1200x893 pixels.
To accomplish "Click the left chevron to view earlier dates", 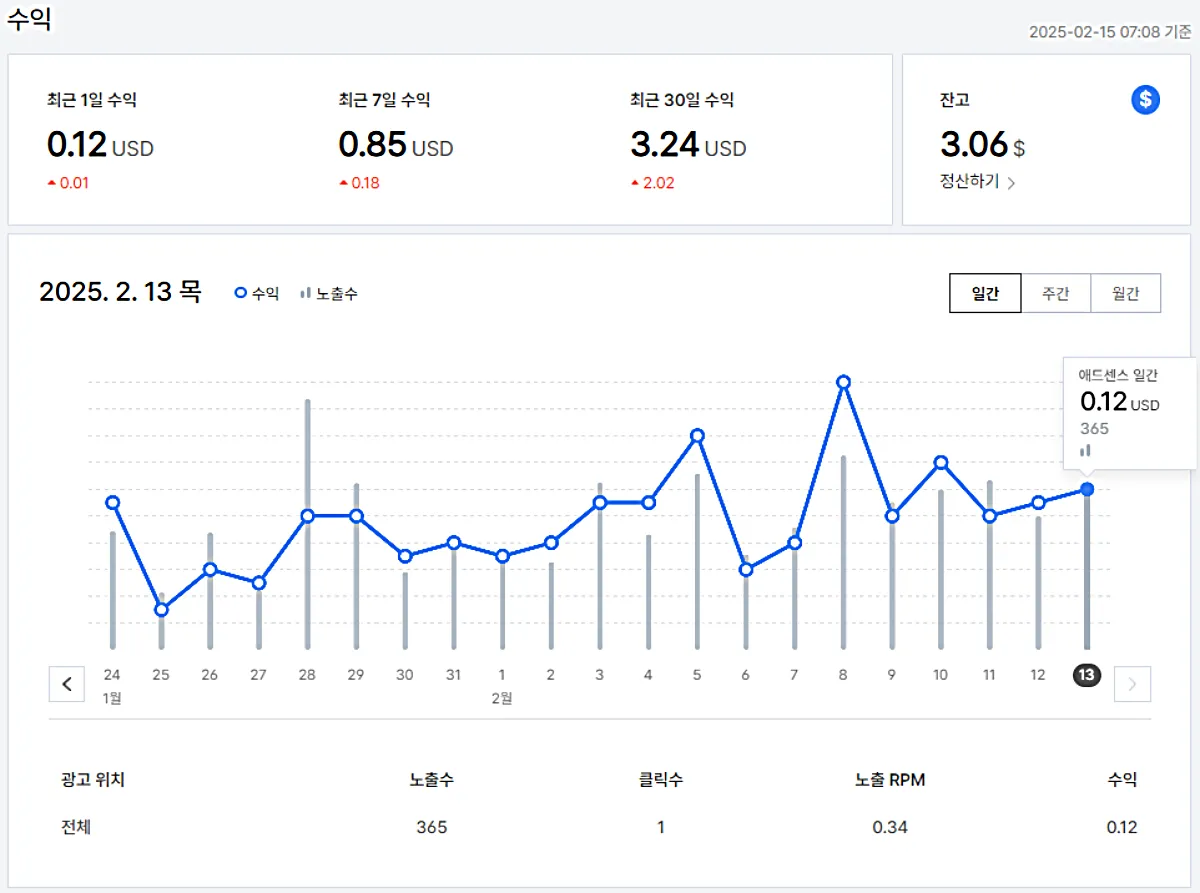I will point(66,684).
